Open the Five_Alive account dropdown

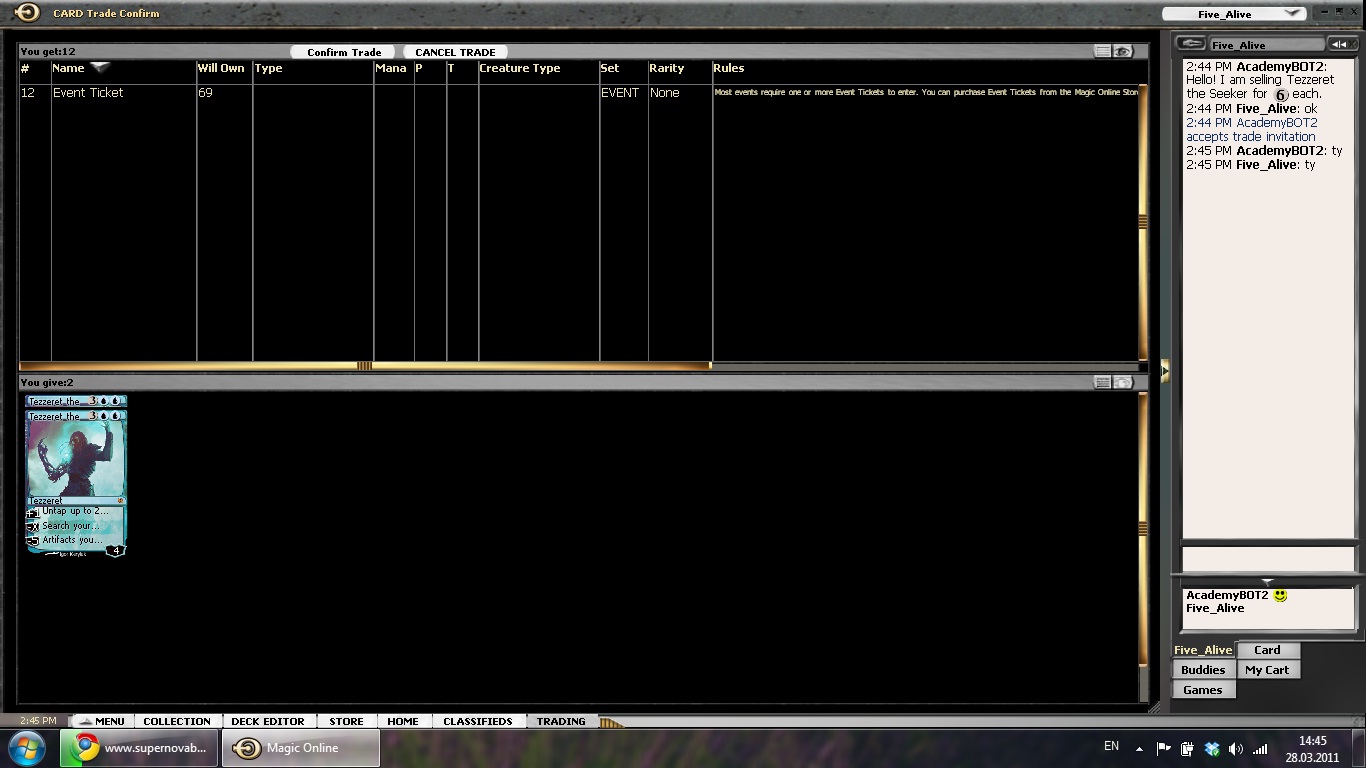[x=1292, y=14]
